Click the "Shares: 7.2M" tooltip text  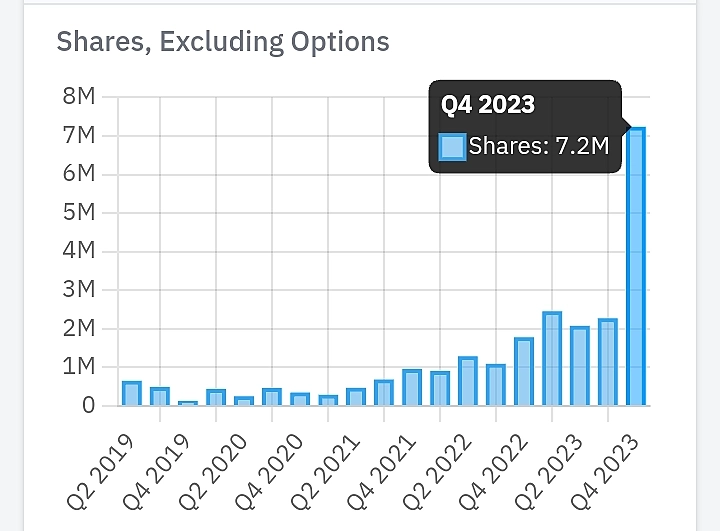538,147
